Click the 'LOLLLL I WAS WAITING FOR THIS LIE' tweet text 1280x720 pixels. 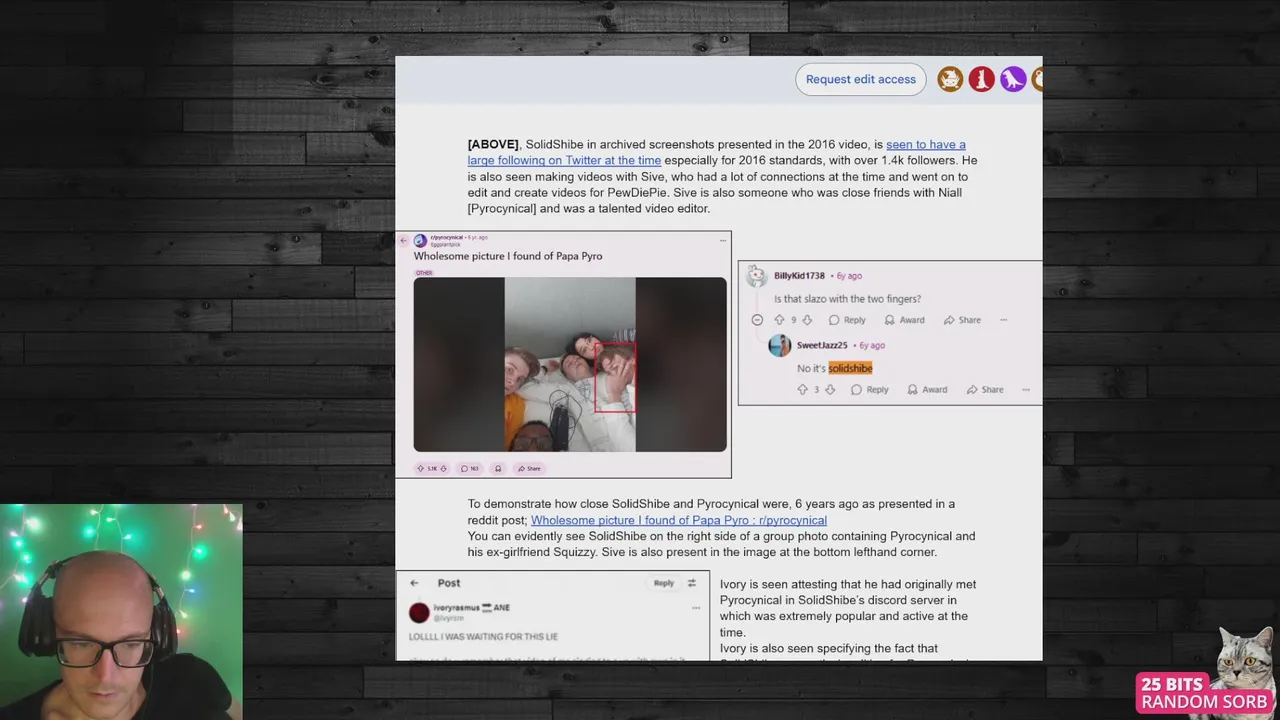pyautogui.click(x=483, y=636)
